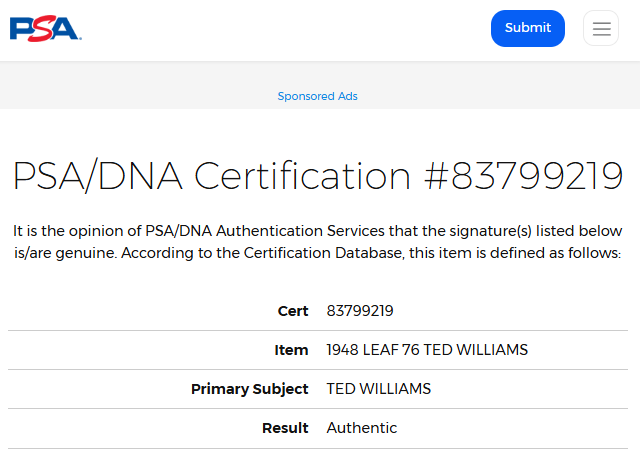
Task: Select the #83799219 number in the heading
Action: pyautogui.click(x=524, y=176)
